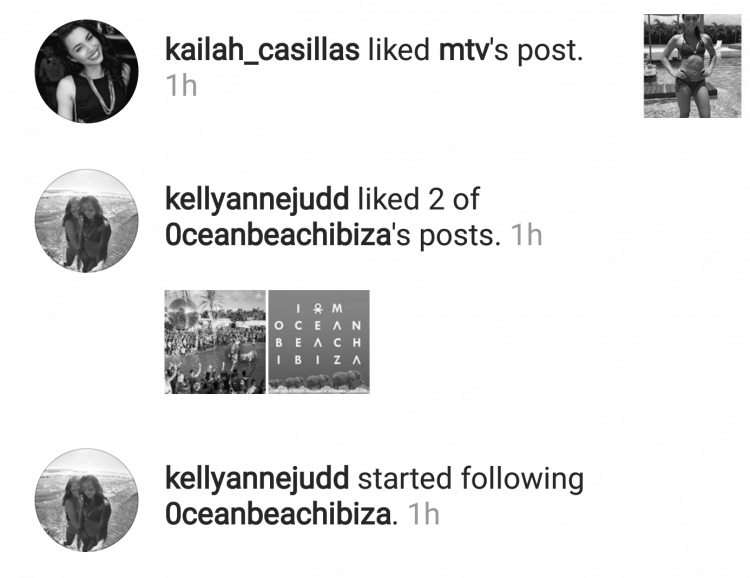View the Ocean Beach Ibiza logo thumbnail
This screenshot has height=578, width=750.
319,342
